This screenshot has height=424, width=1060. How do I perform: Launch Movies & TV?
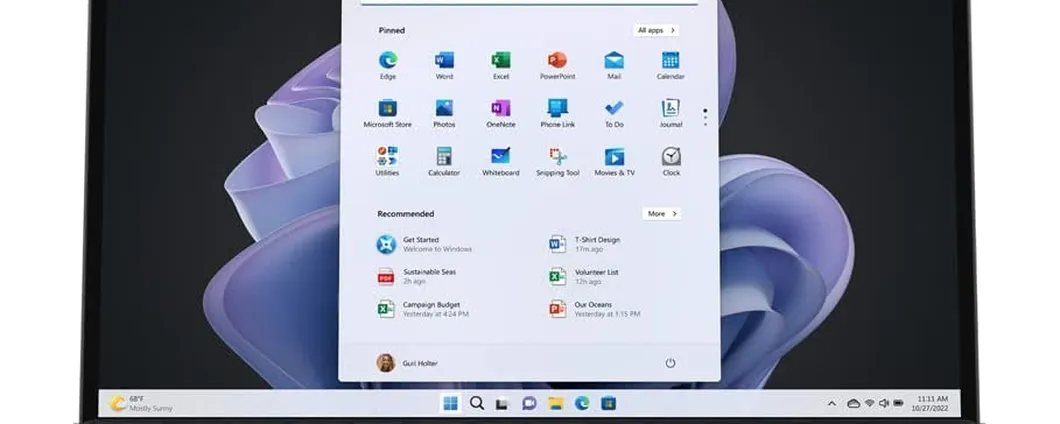click(x=615, y=162)
